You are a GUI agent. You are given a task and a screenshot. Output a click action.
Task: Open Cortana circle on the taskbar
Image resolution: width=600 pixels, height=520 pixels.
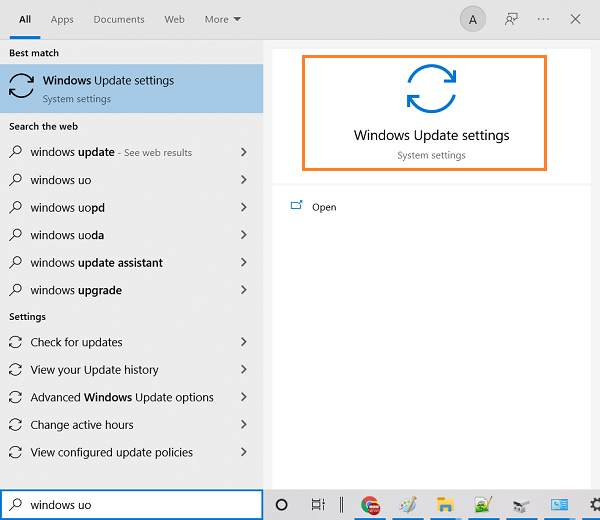tap(281, 505)
